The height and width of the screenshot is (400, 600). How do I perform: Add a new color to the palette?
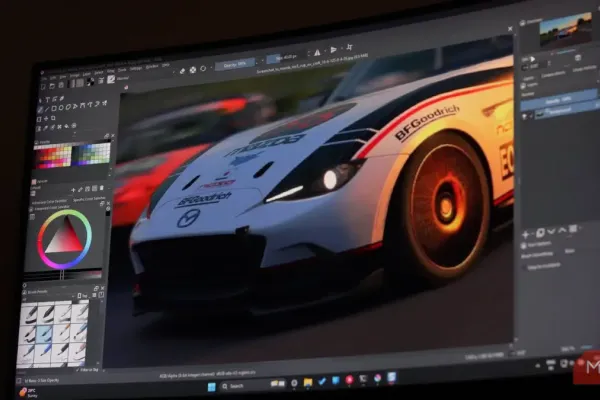[73, 189]
